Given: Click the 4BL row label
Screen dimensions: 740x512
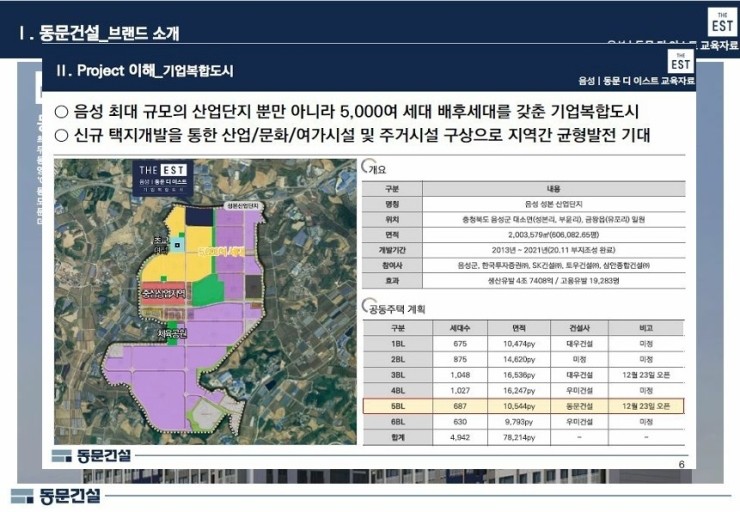Looking at the screenshot, I should tap(398, 391).
